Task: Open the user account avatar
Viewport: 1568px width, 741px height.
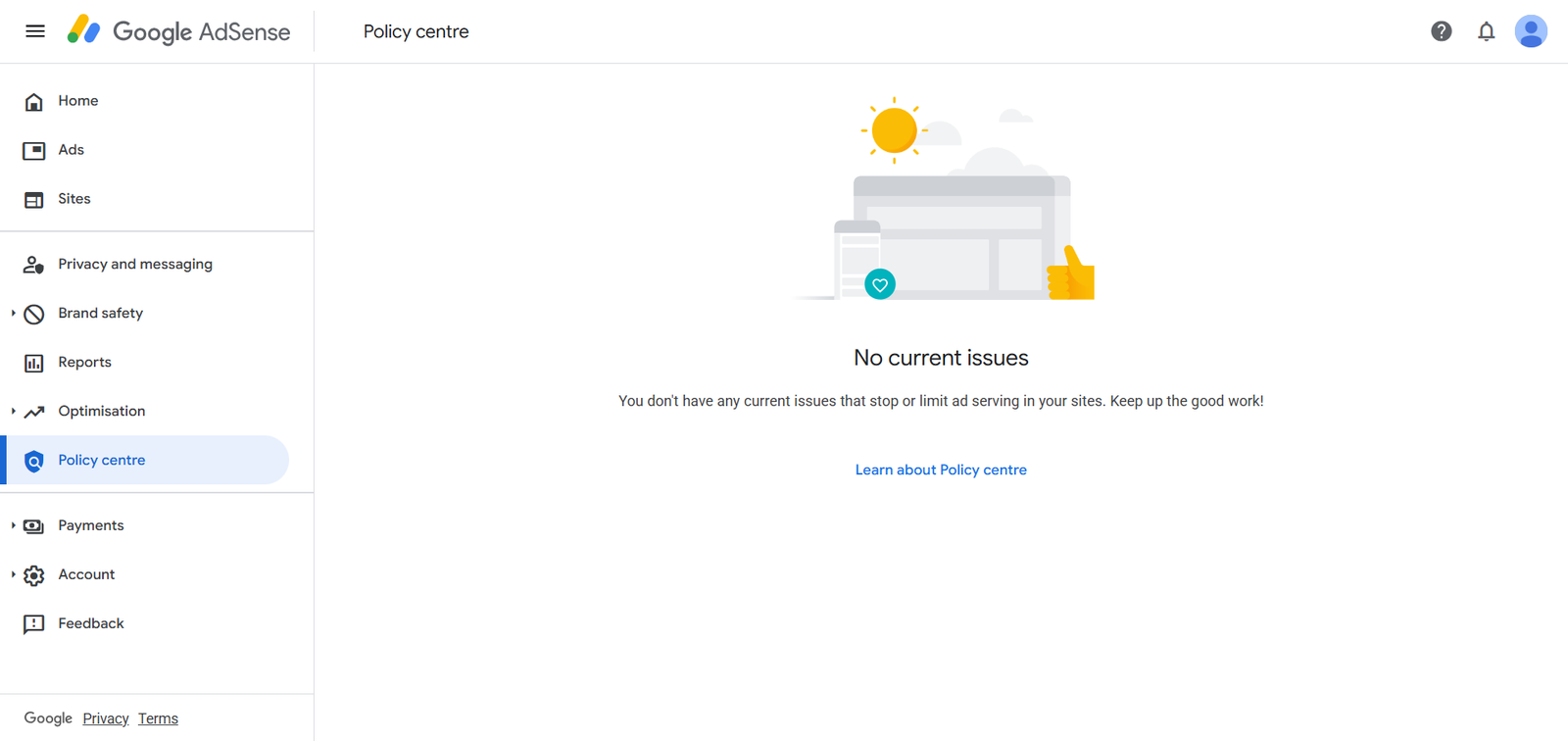Action: (x=1530, y=31)
